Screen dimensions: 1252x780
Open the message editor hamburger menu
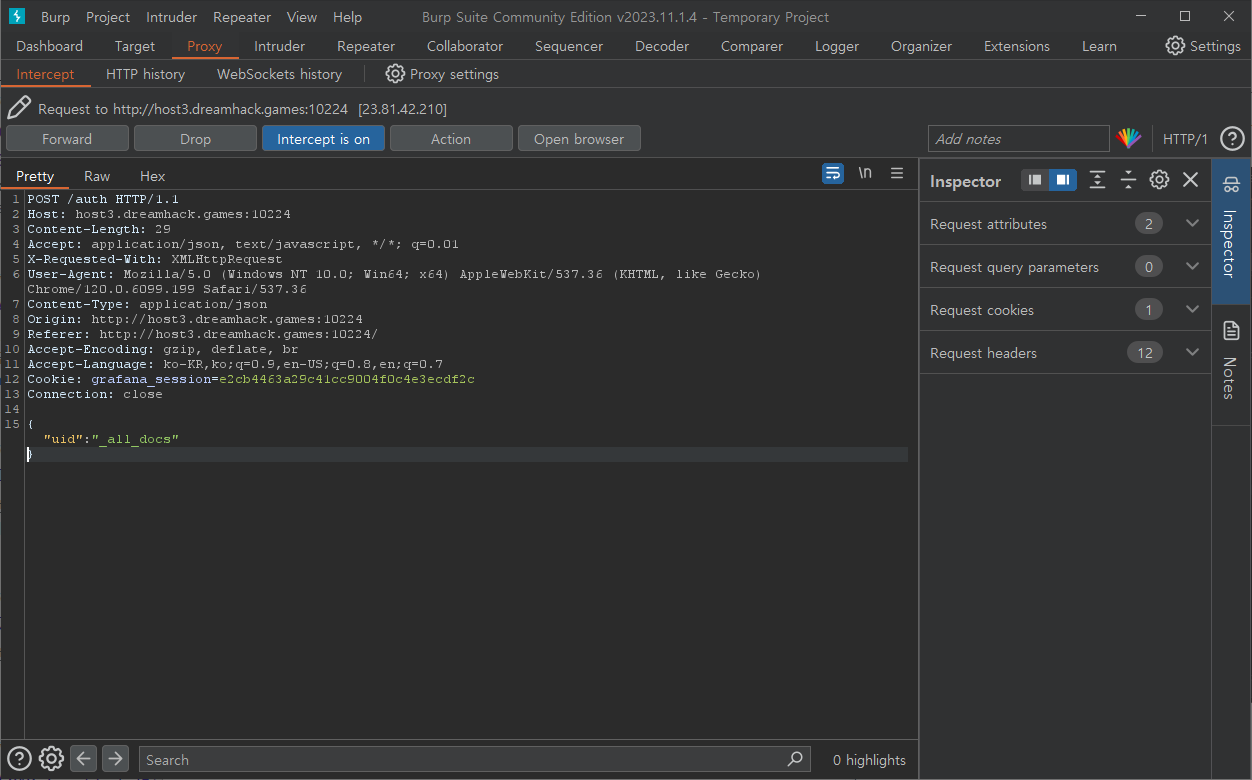pos(897,173)
